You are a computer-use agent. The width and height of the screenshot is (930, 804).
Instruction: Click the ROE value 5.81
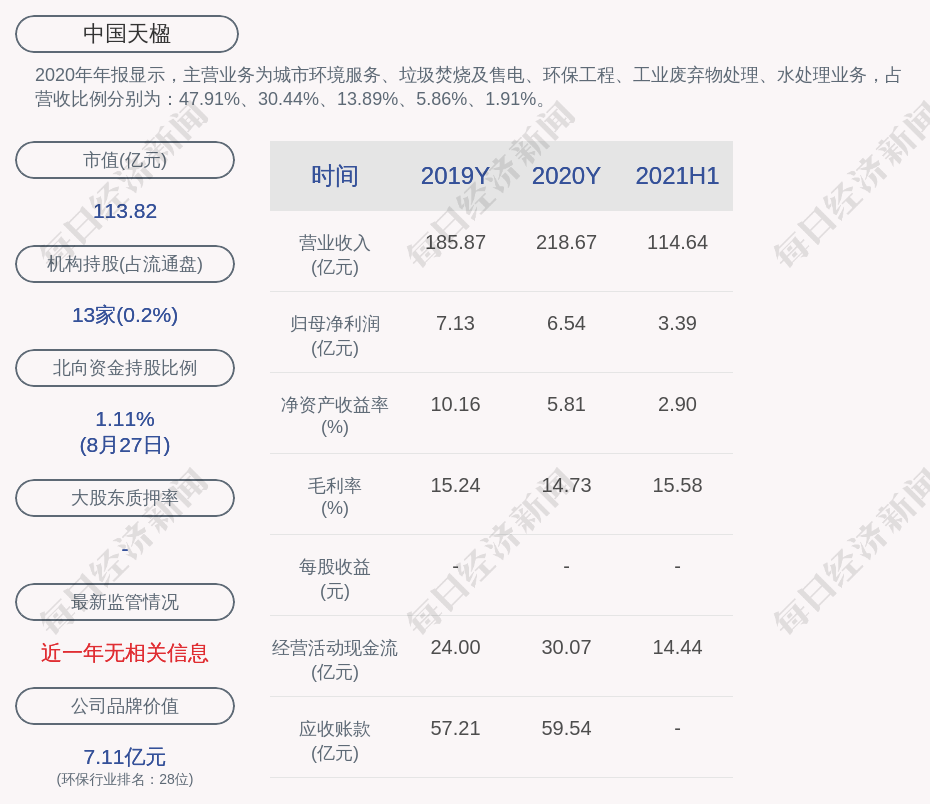click(566, 404)
